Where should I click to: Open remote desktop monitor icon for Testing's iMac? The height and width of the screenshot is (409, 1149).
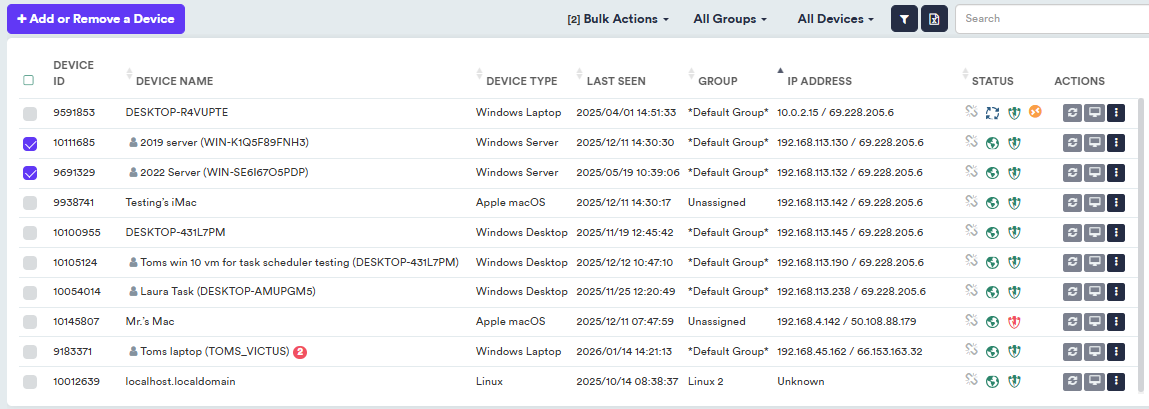point(1094,203)
